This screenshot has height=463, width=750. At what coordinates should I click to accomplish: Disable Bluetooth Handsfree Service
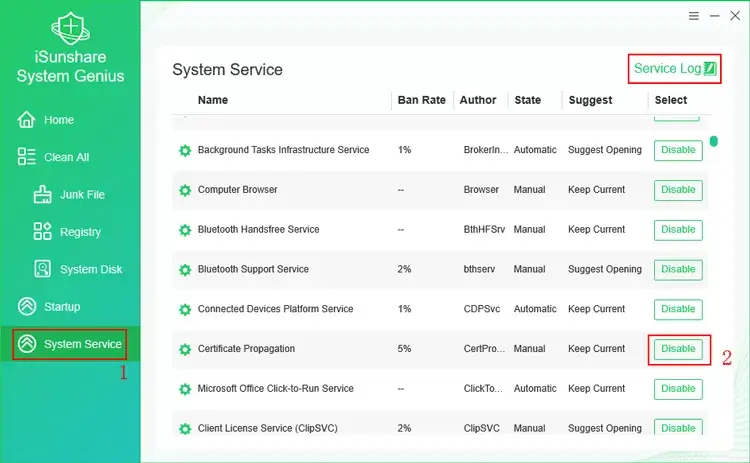(x=678, y=230)
